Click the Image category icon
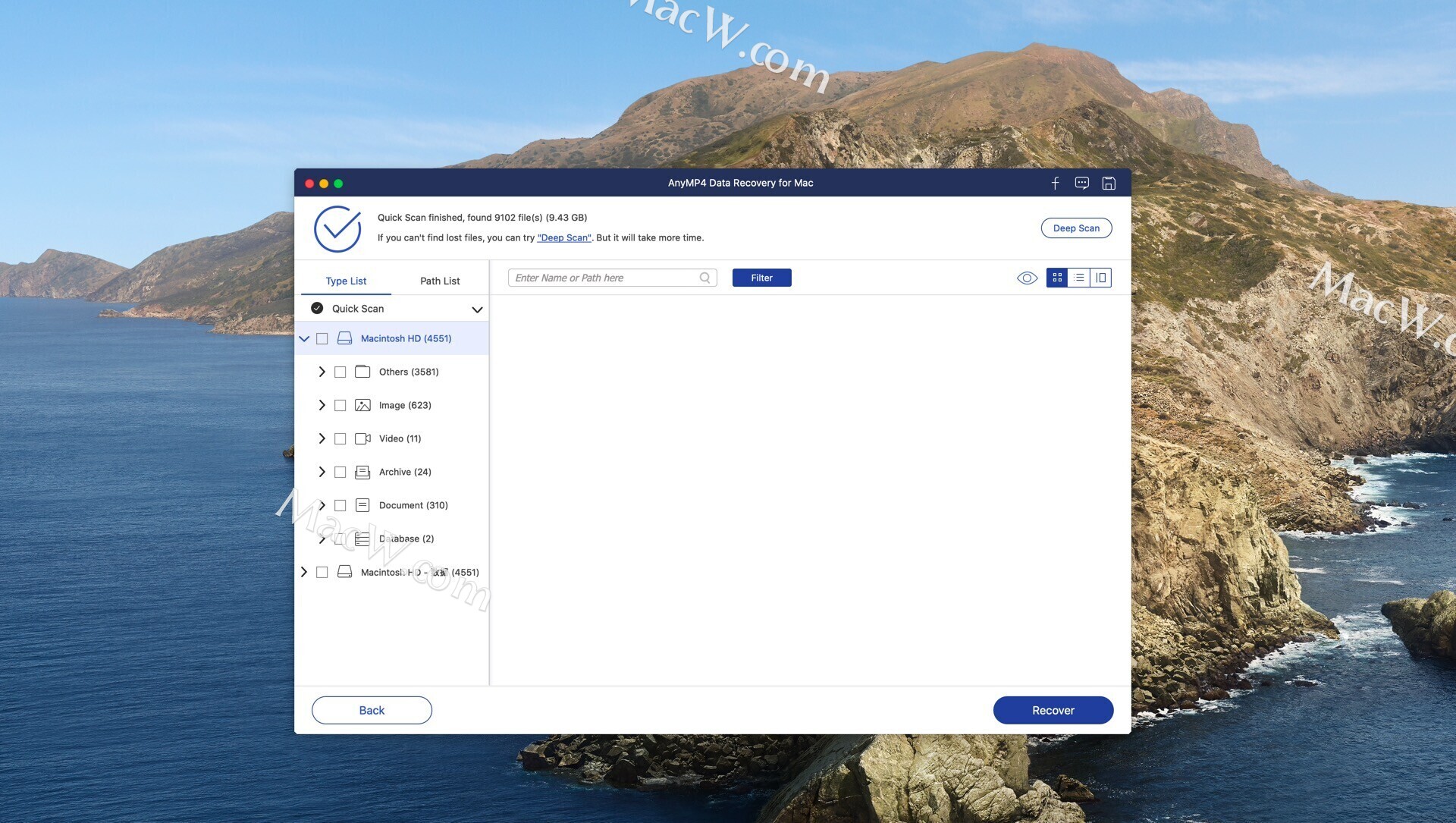Screen dimensions: 1456x823 [362, 405]
